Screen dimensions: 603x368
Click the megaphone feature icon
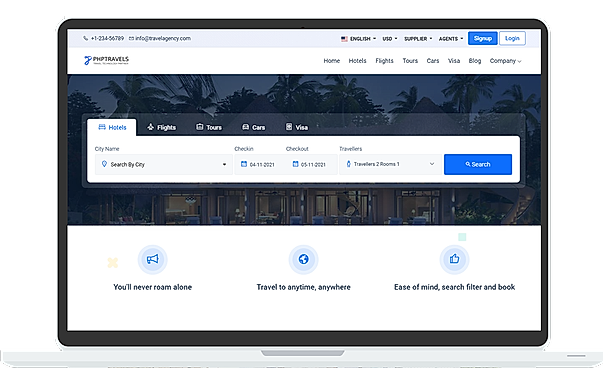click(153, 259)
